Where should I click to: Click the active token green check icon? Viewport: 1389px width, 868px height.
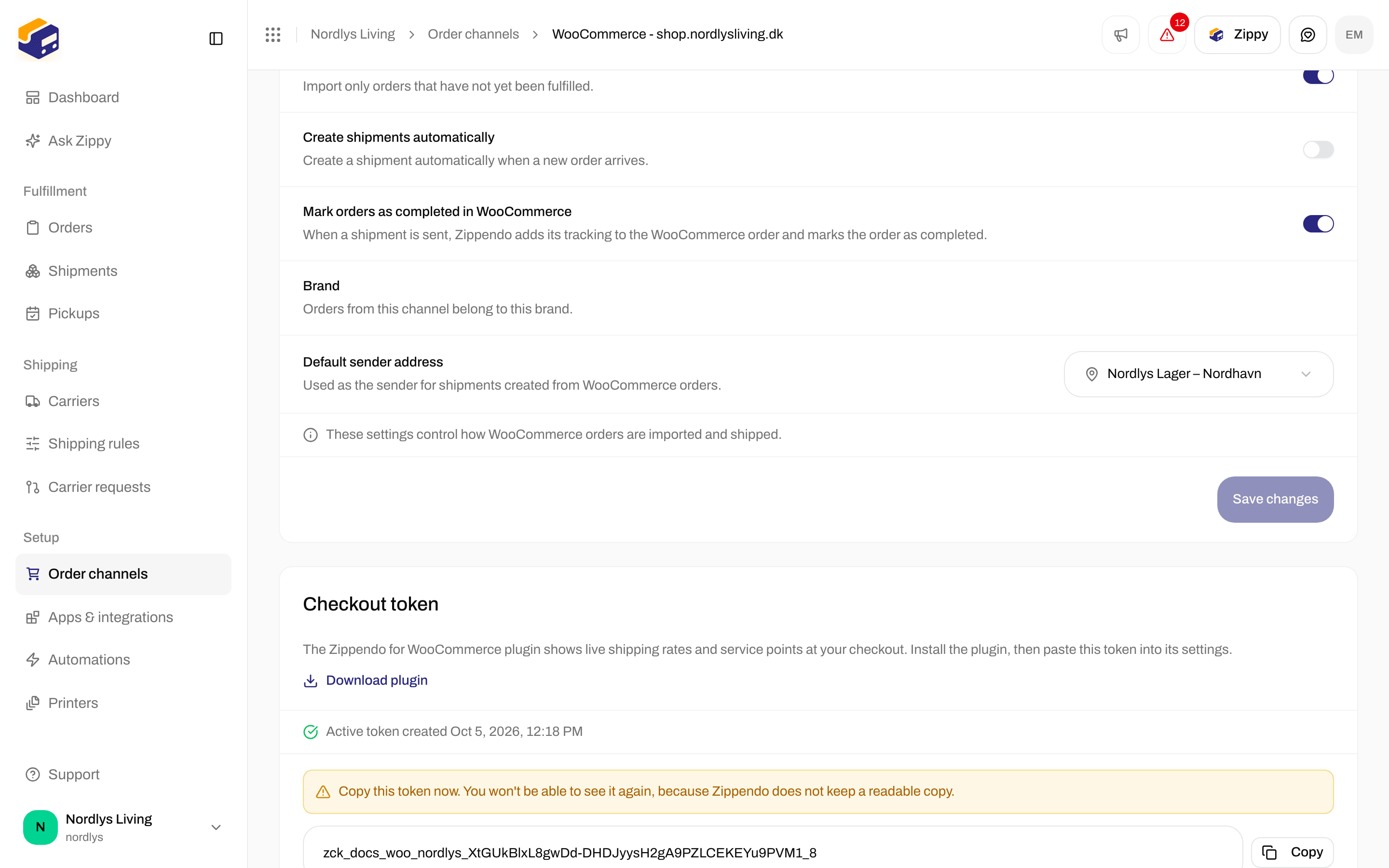click(x=311, y=732)
